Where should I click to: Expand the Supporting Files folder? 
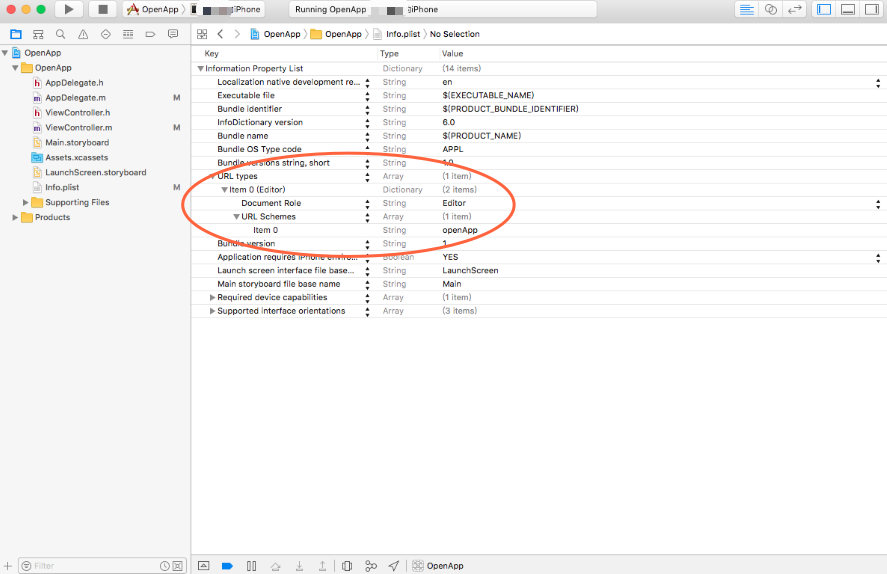pyautogui.click(x=25, y=202)
